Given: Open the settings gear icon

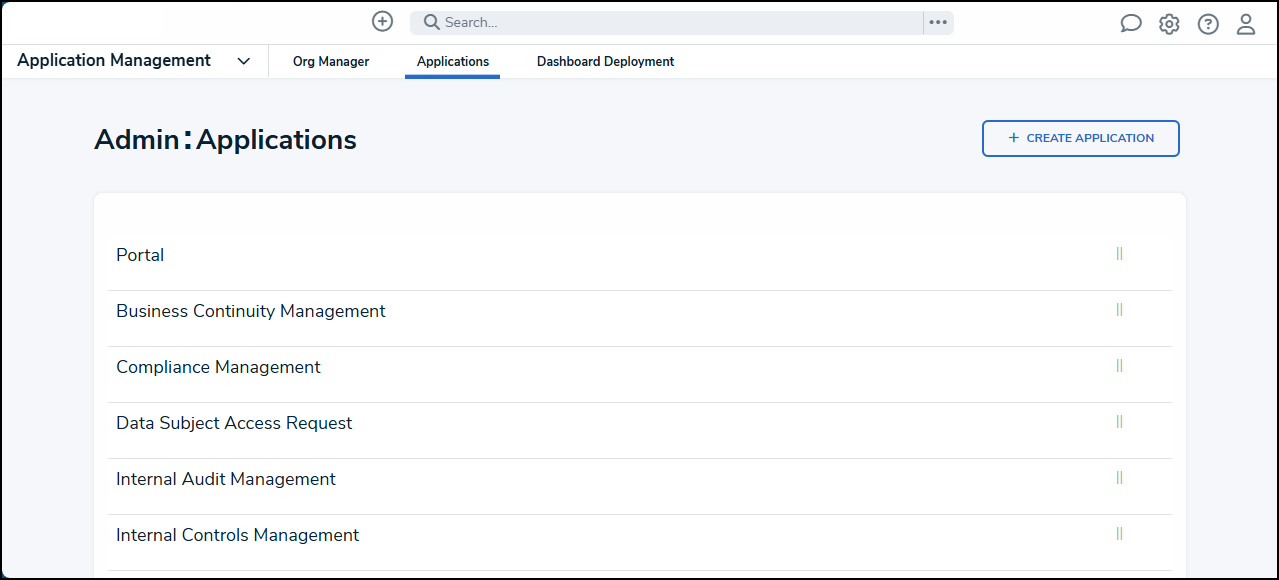Looking at the screenshot, I should click(x=1169, y=24).
